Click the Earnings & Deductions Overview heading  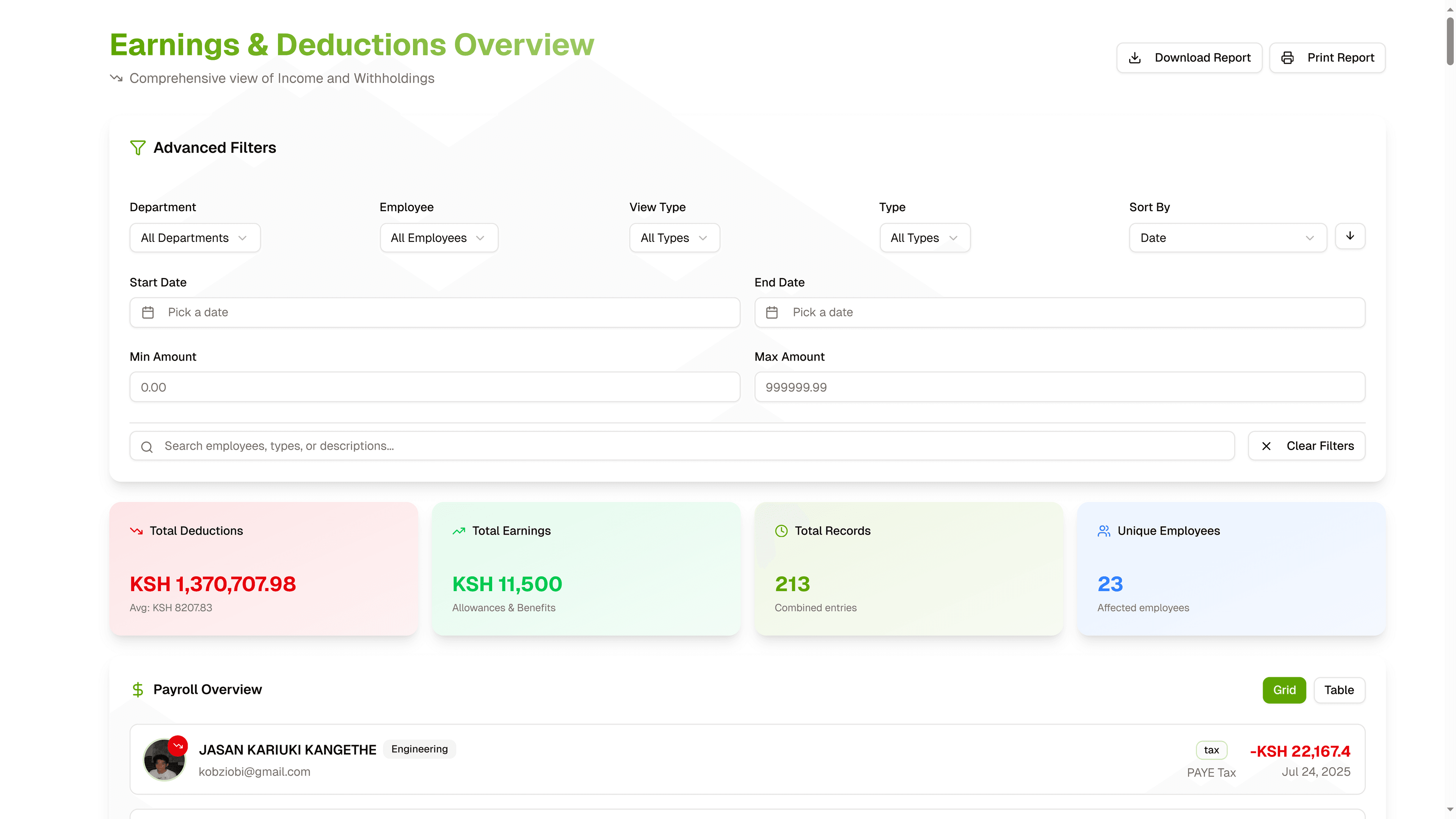(x=351, y=45)
